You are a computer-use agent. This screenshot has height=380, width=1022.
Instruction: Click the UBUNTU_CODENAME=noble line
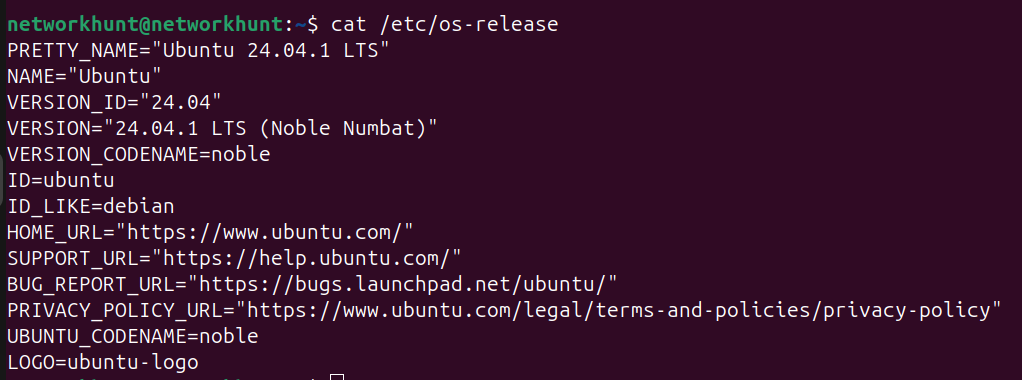point(132,337)
